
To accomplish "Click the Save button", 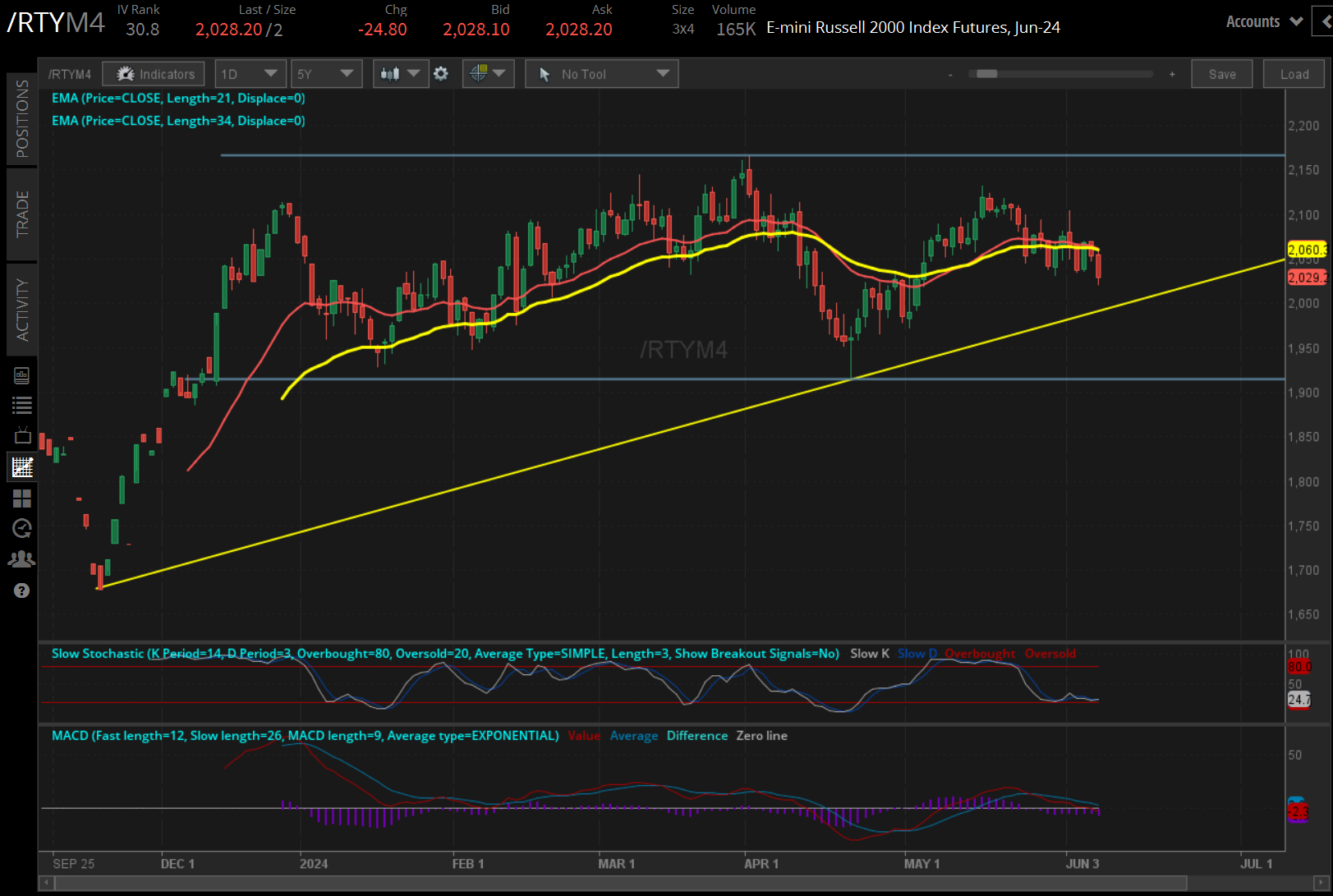I will click(1221, 73).
